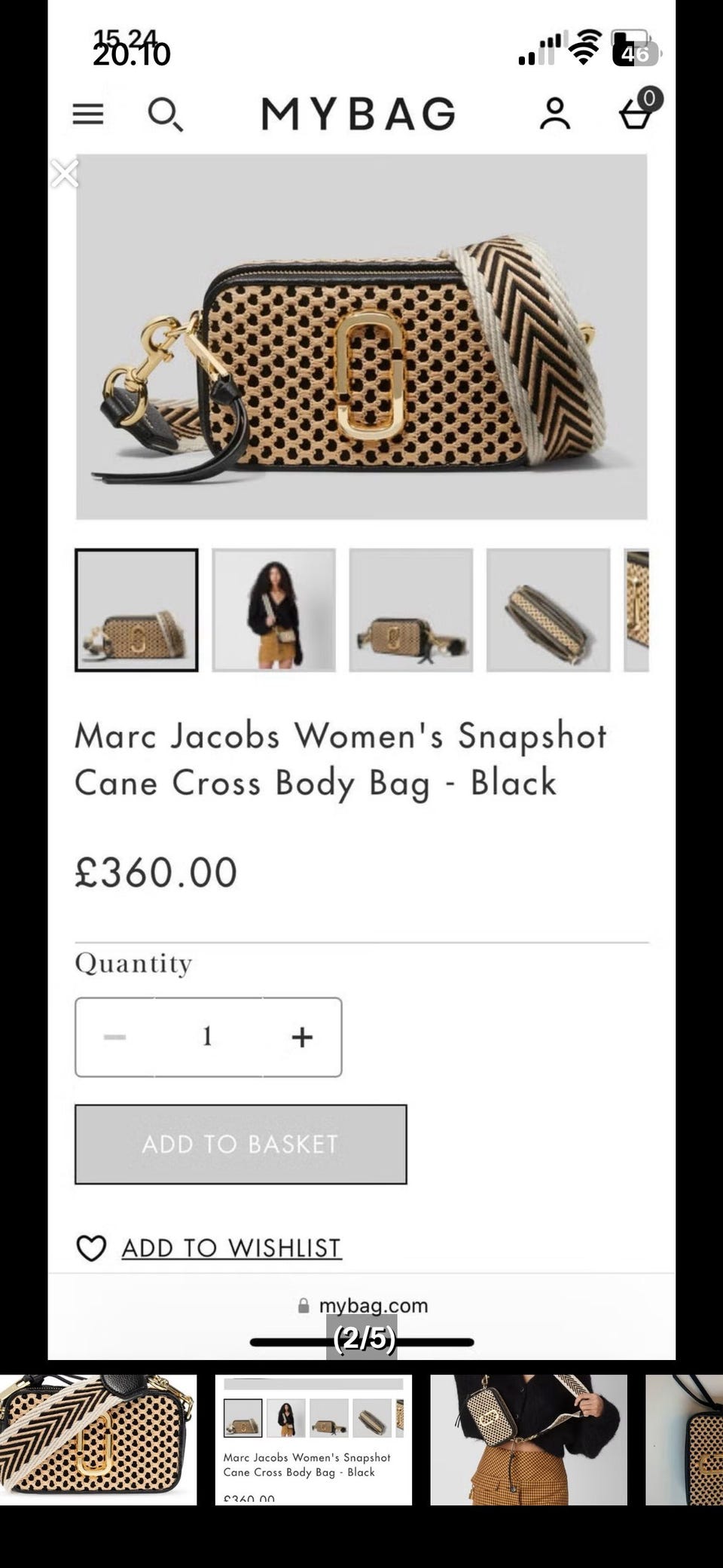
Task: Decrease quantity with the minus button
Action: tap(114, 1037)
